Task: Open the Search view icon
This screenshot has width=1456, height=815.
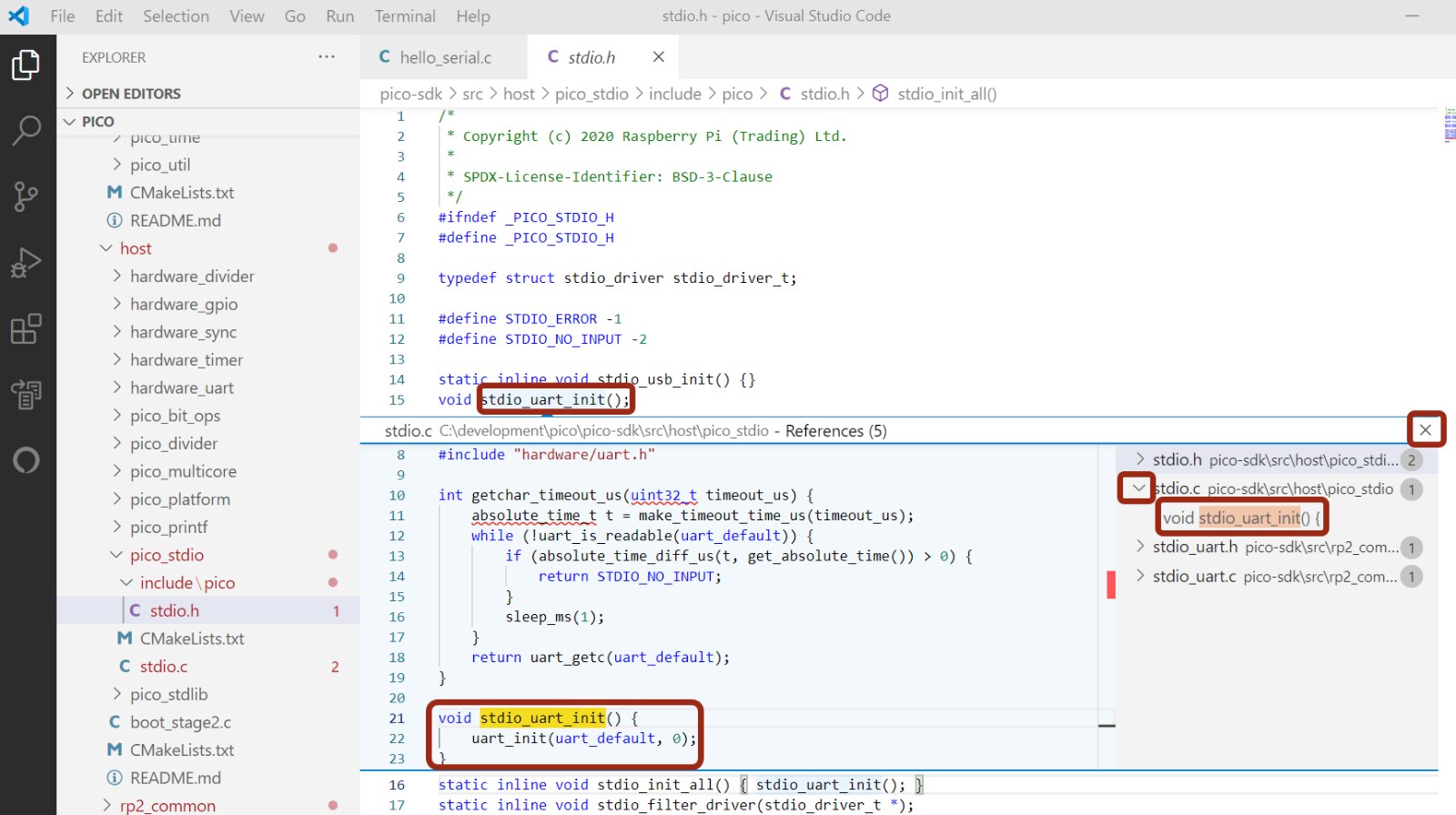Action: 25,130
